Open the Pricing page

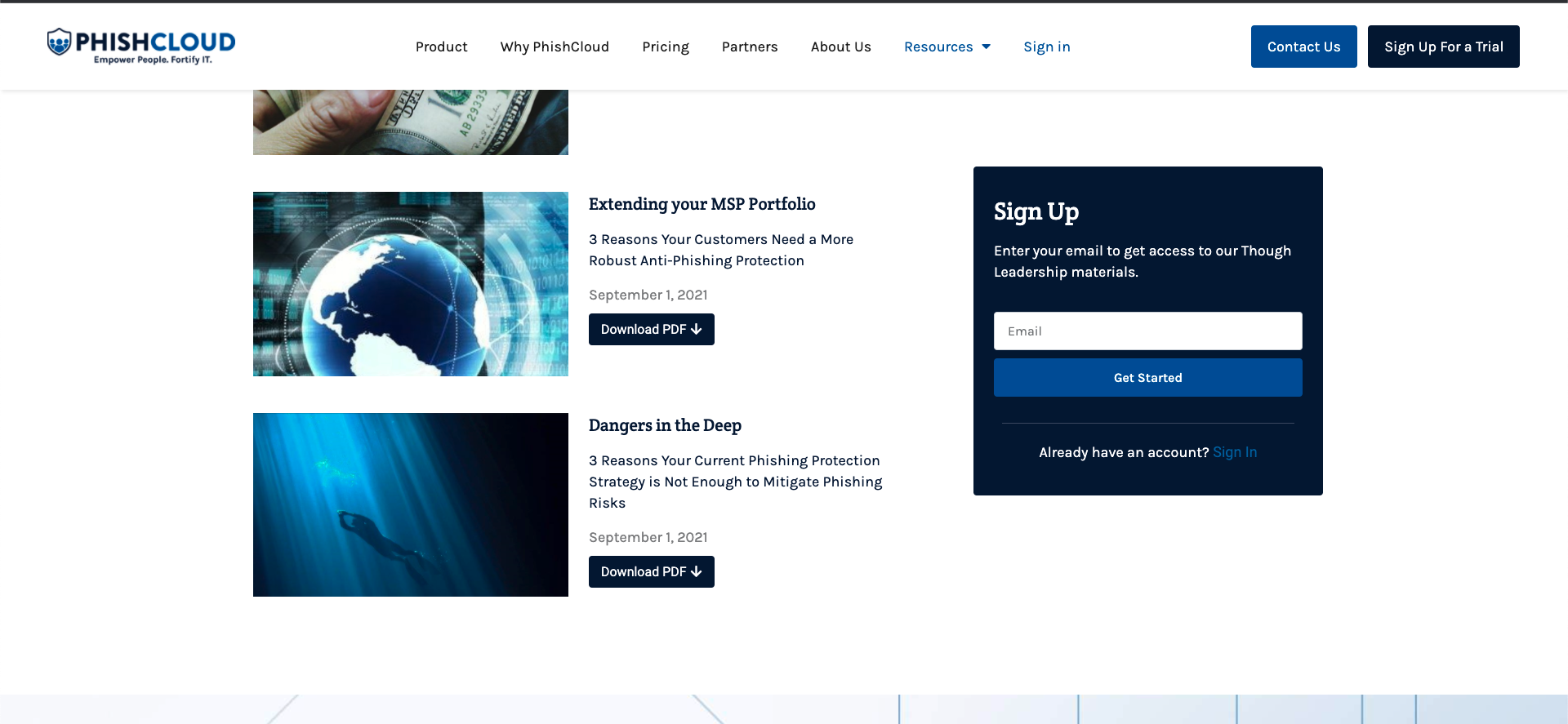[x=666, y=47]
